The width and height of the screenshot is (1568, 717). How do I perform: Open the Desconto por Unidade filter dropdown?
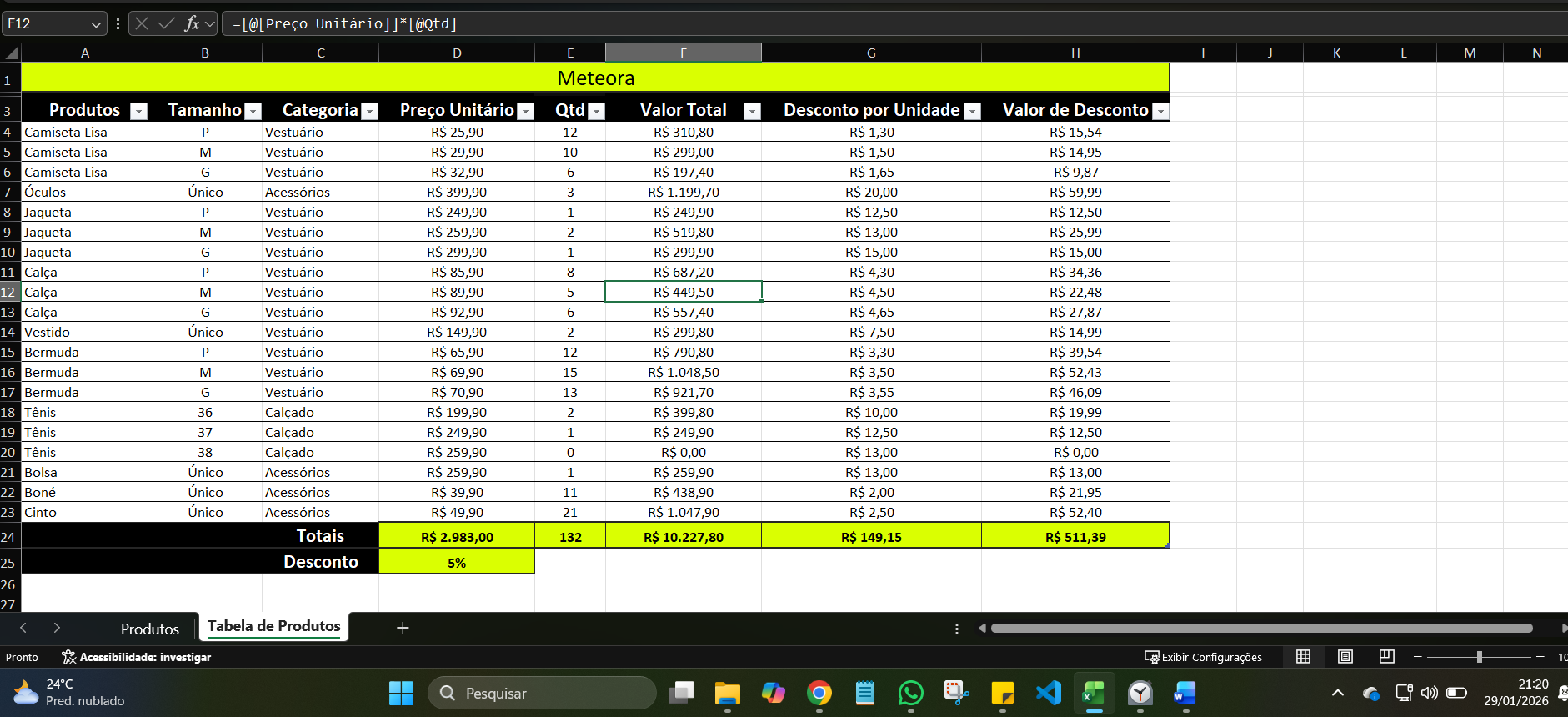[x=972, y=111]
